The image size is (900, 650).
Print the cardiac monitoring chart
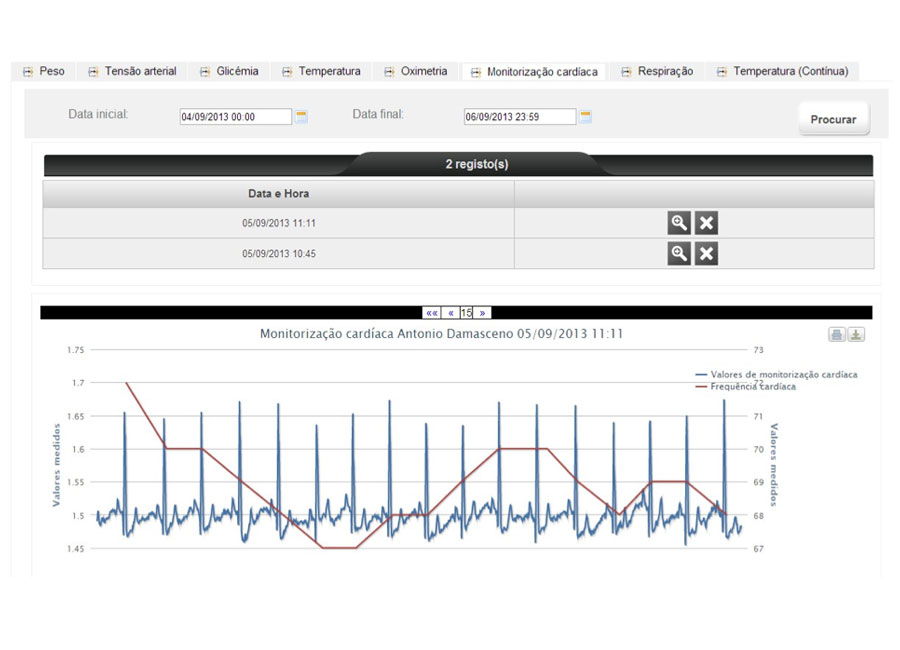pyautogui.click(x=838, y=335)
